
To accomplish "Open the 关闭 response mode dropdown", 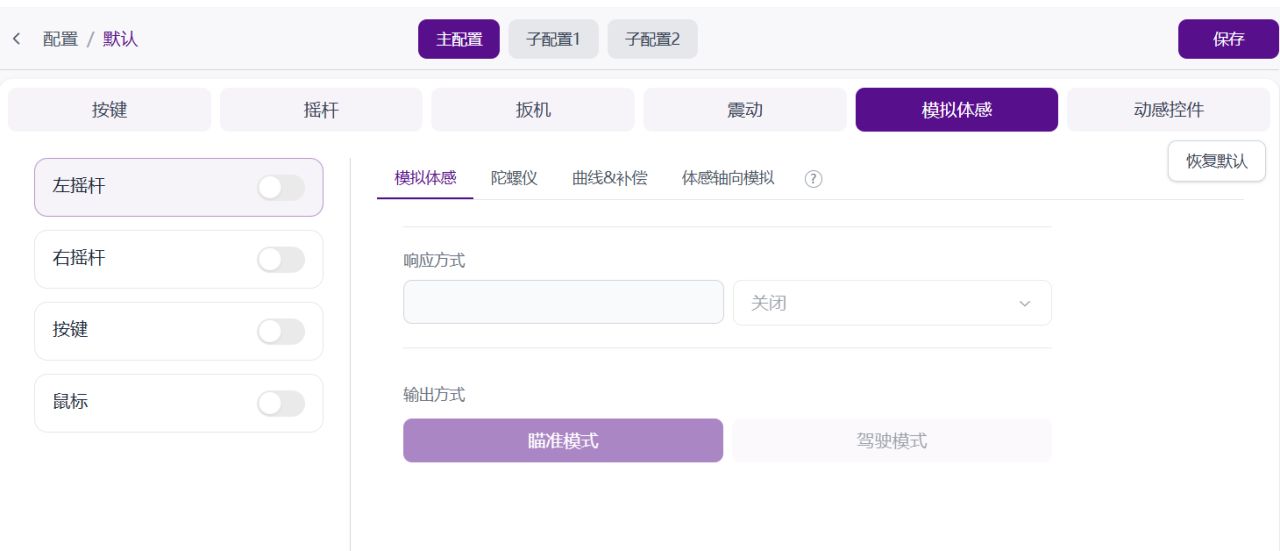I will pos(892,303).
